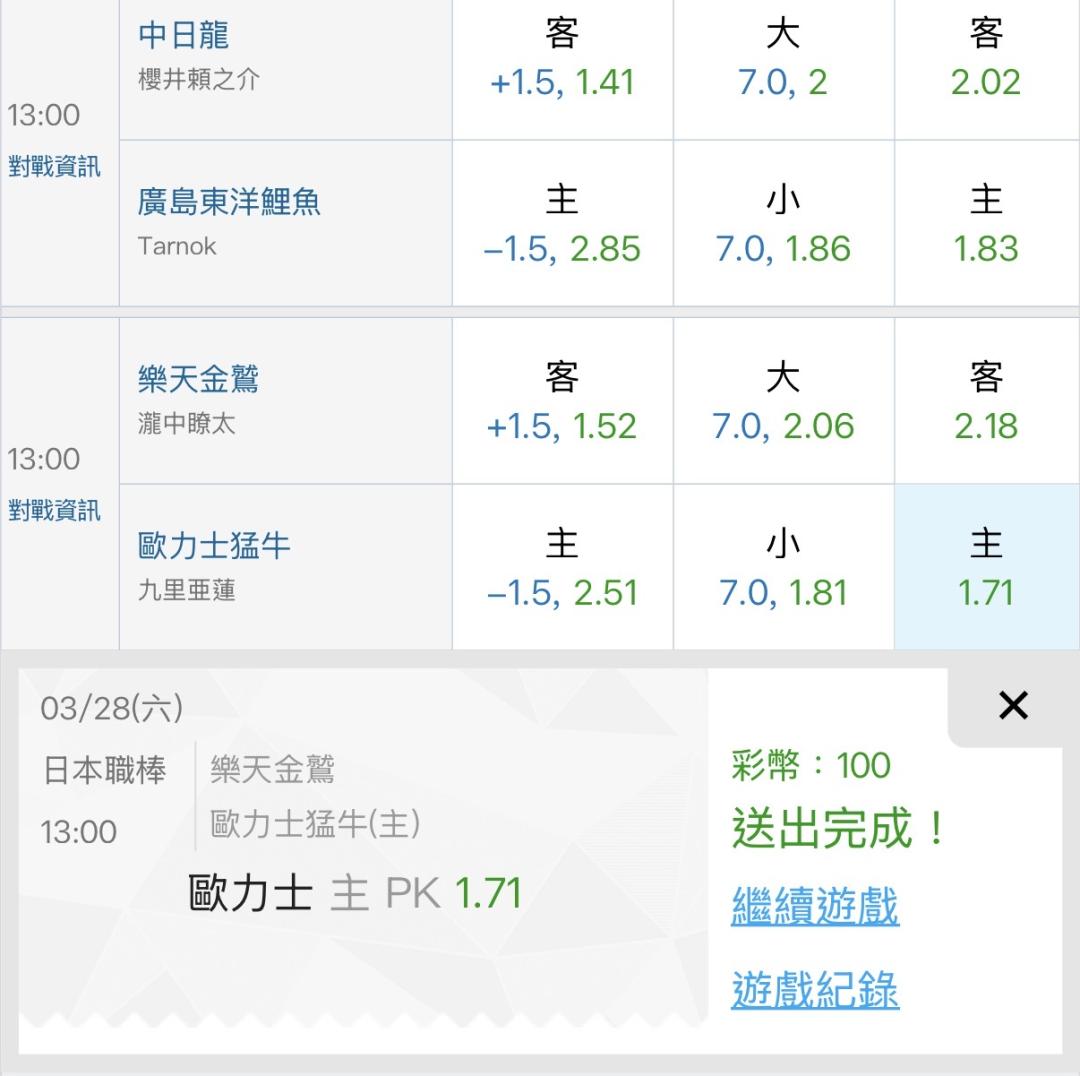This screenshot has width=1080, height=1076.
Task: Select 廣島 home handicap -1.5, 2.85
Action: point(562,224)
